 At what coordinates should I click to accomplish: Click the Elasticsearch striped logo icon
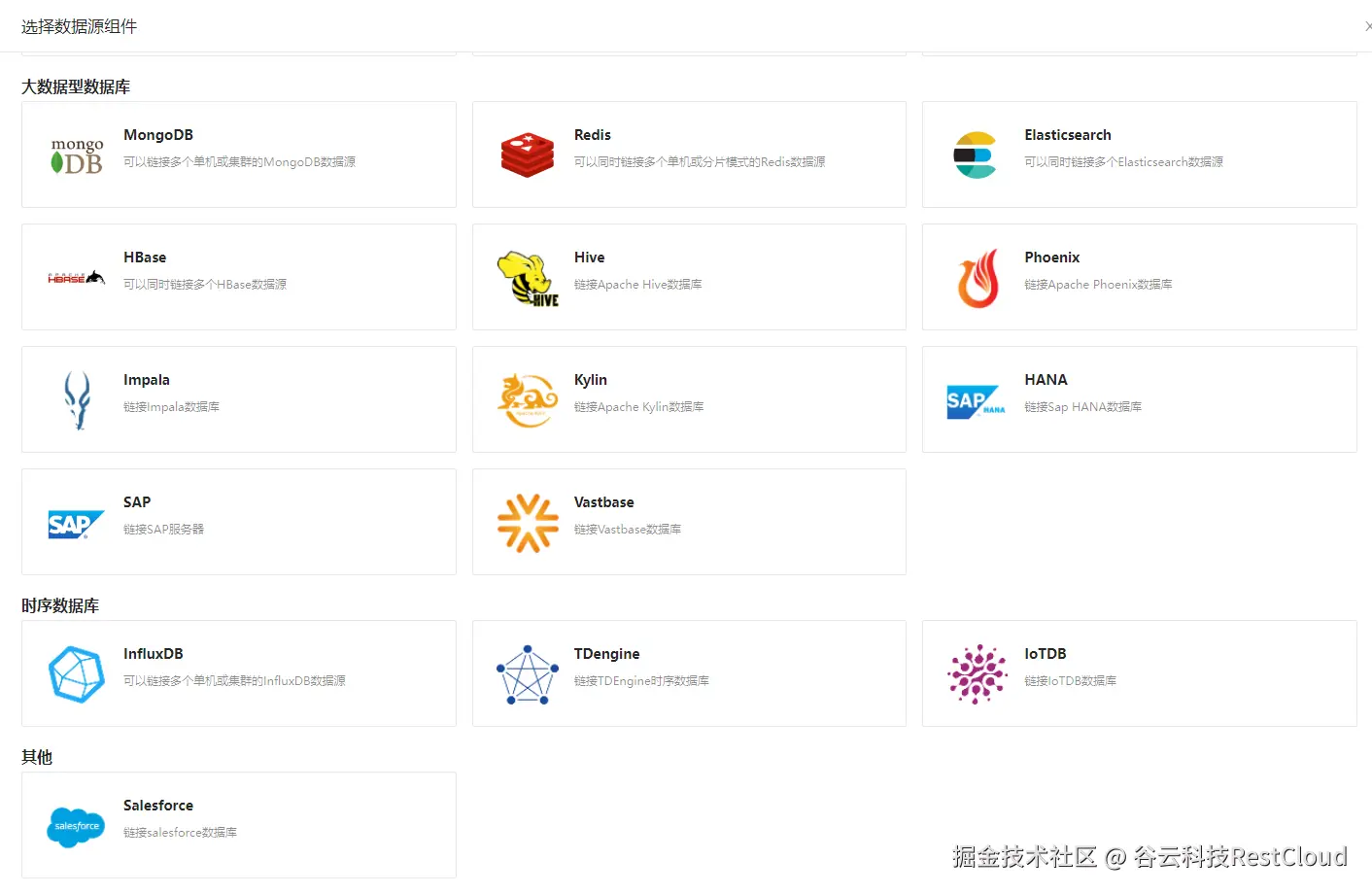[x=975, y=155]
